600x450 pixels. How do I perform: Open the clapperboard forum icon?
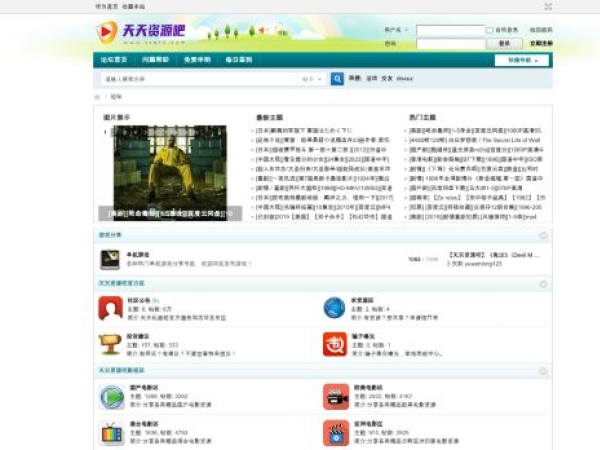(335, 433)
